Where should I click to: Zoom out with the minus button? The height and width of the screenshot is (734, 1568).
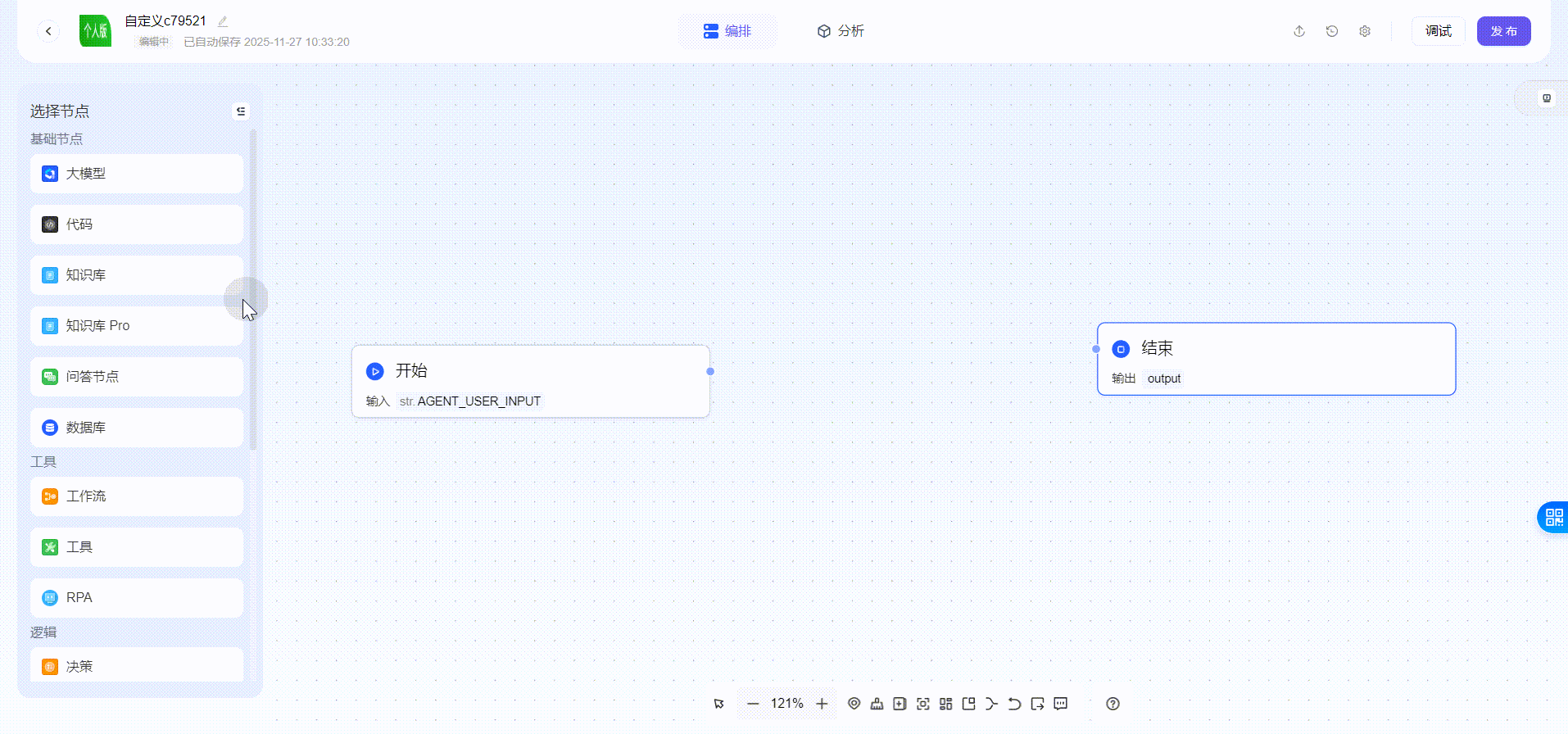pos(753,704)
